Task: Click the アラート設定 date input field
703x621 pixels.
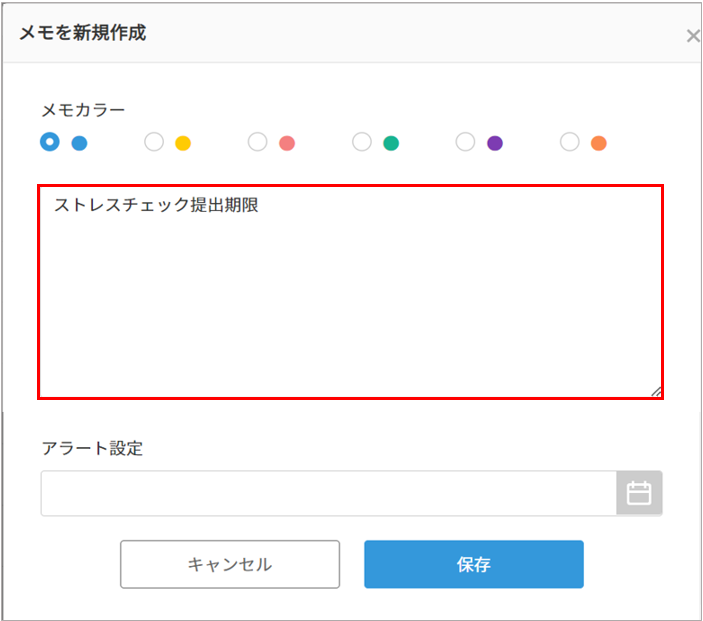Action: 329,493
